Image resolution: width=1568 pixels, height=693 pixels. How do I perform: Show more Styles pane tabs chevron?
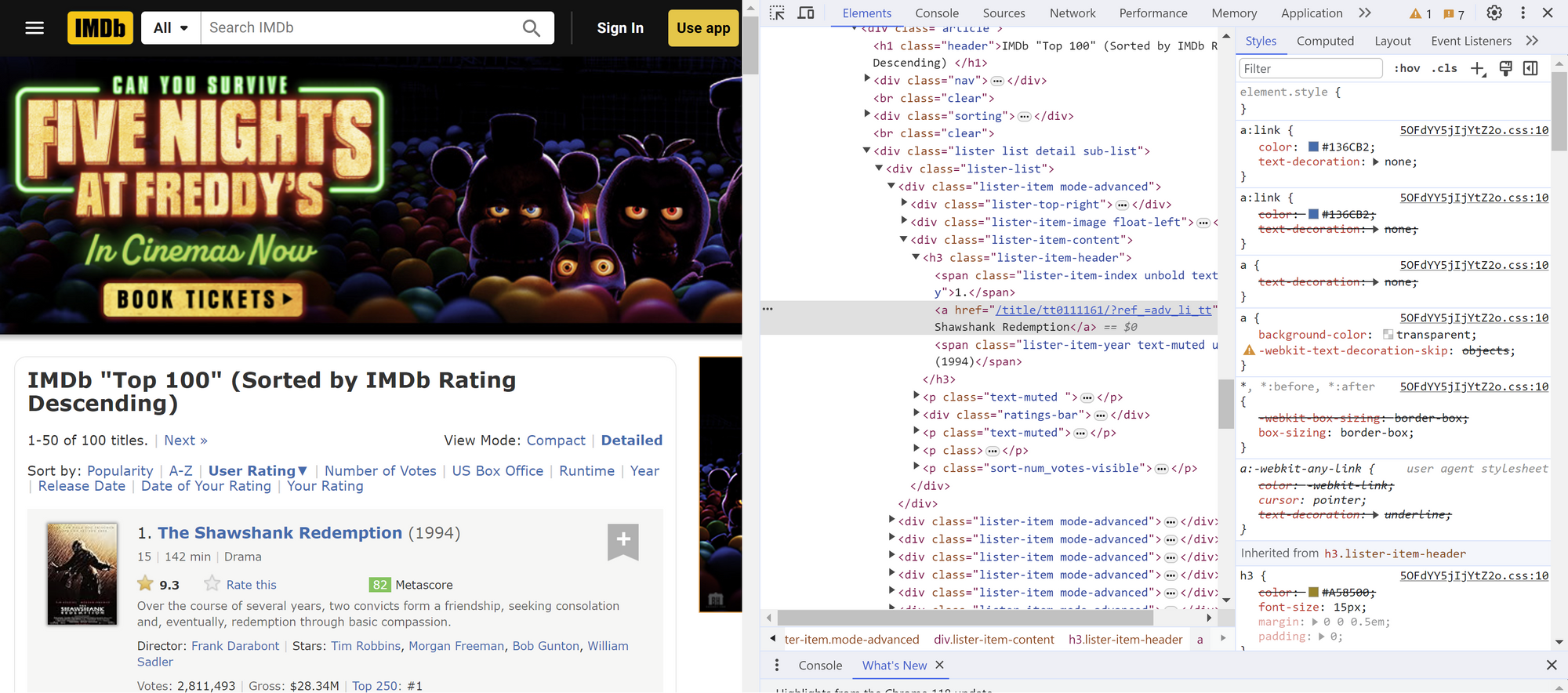1532,41
